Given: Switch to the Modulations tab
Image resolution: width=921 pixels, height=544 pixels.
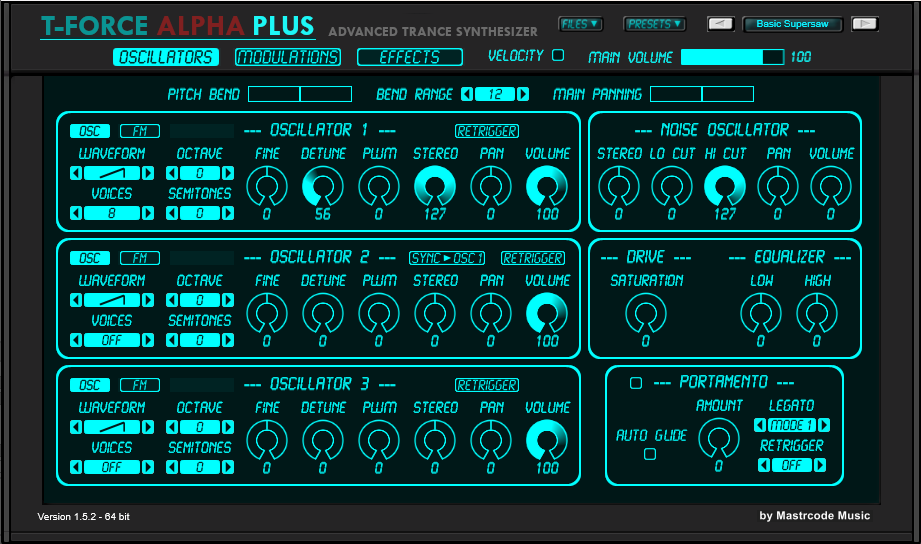Looking at the screenshot, I should click(288, 57).
